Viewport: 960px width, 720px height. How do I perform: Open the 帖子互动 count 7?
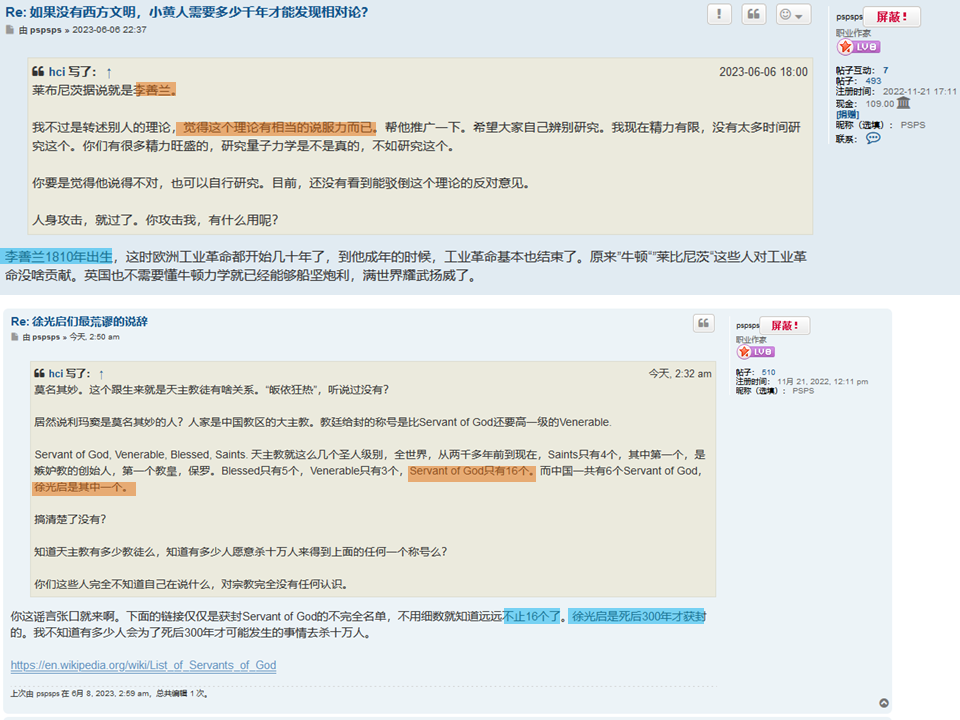click(885, 70)
